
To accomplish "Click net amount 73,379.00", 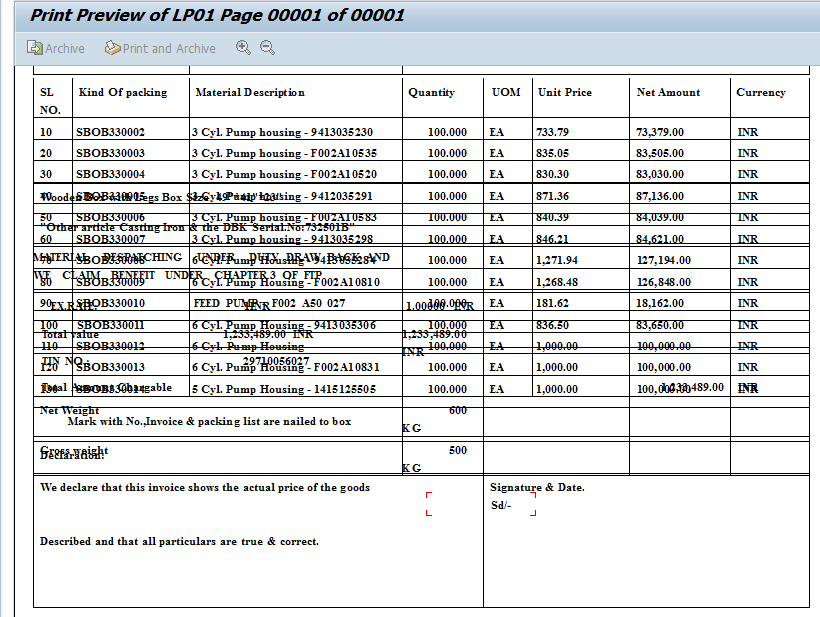I will (x=660, y=132).
